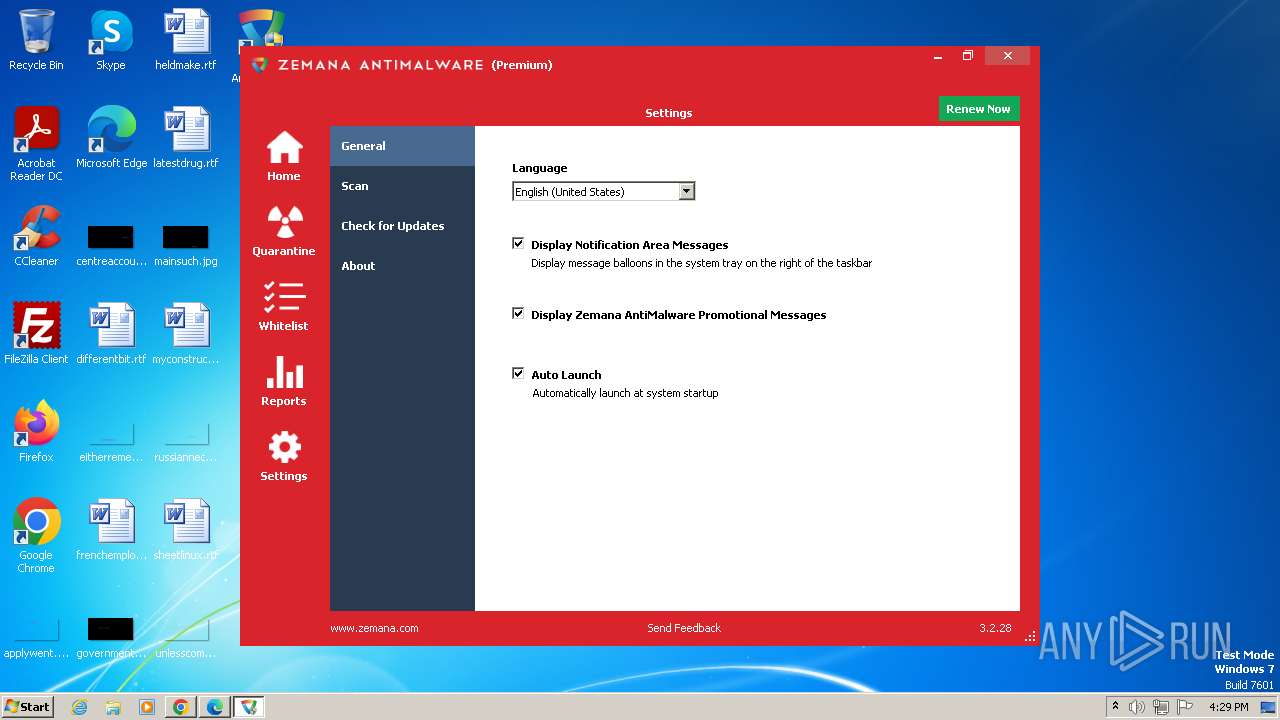Open File Explorer from the taskbar
This screenshot has width=1280, height=720.
pyautogui.click(x=113, y=707)
